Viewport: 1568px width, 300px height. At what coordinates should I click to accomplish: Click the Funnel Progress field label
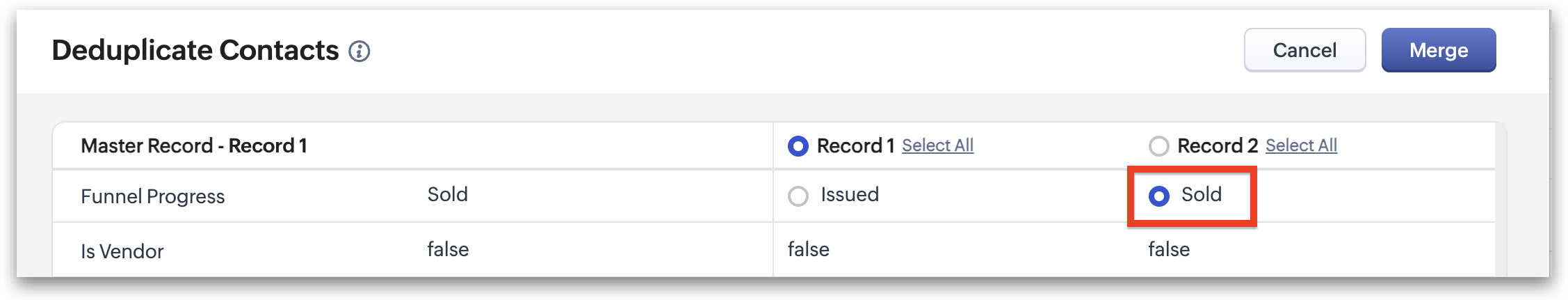[x=153, y=197]
